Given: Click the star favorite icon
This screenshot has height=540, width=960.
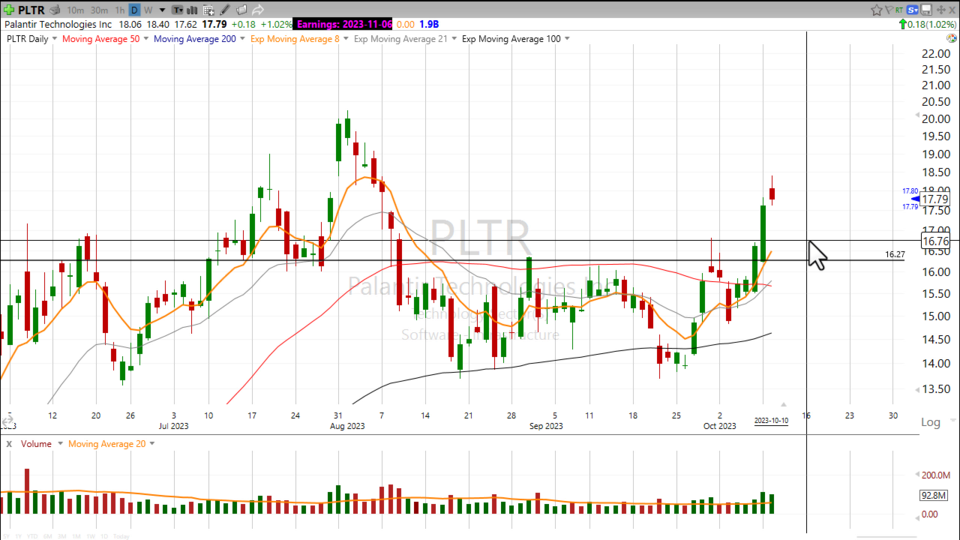Looking at the screenshot, I should click(877, 10).
